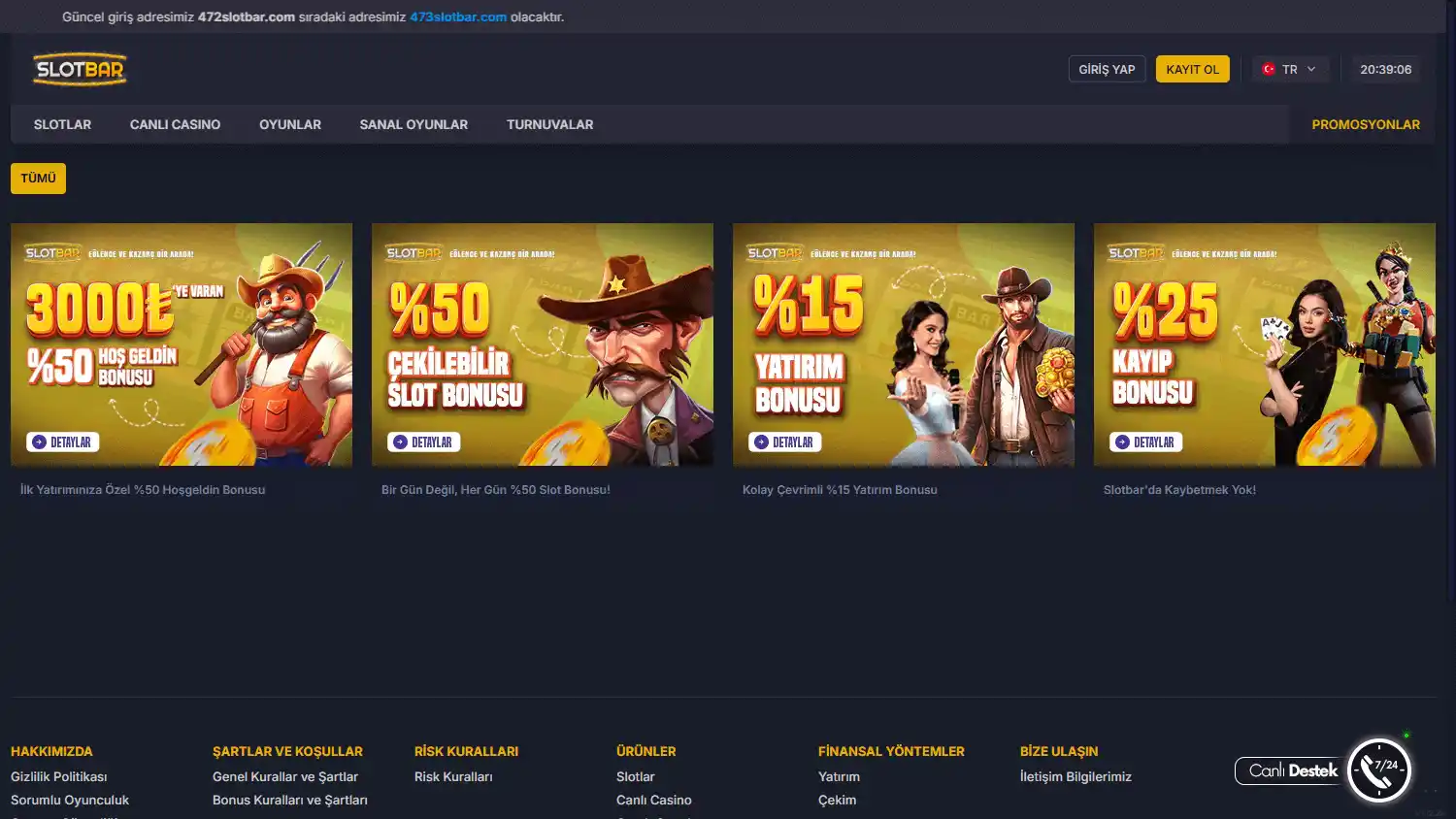Open the SLOTLAR menu

click(62, 124)
